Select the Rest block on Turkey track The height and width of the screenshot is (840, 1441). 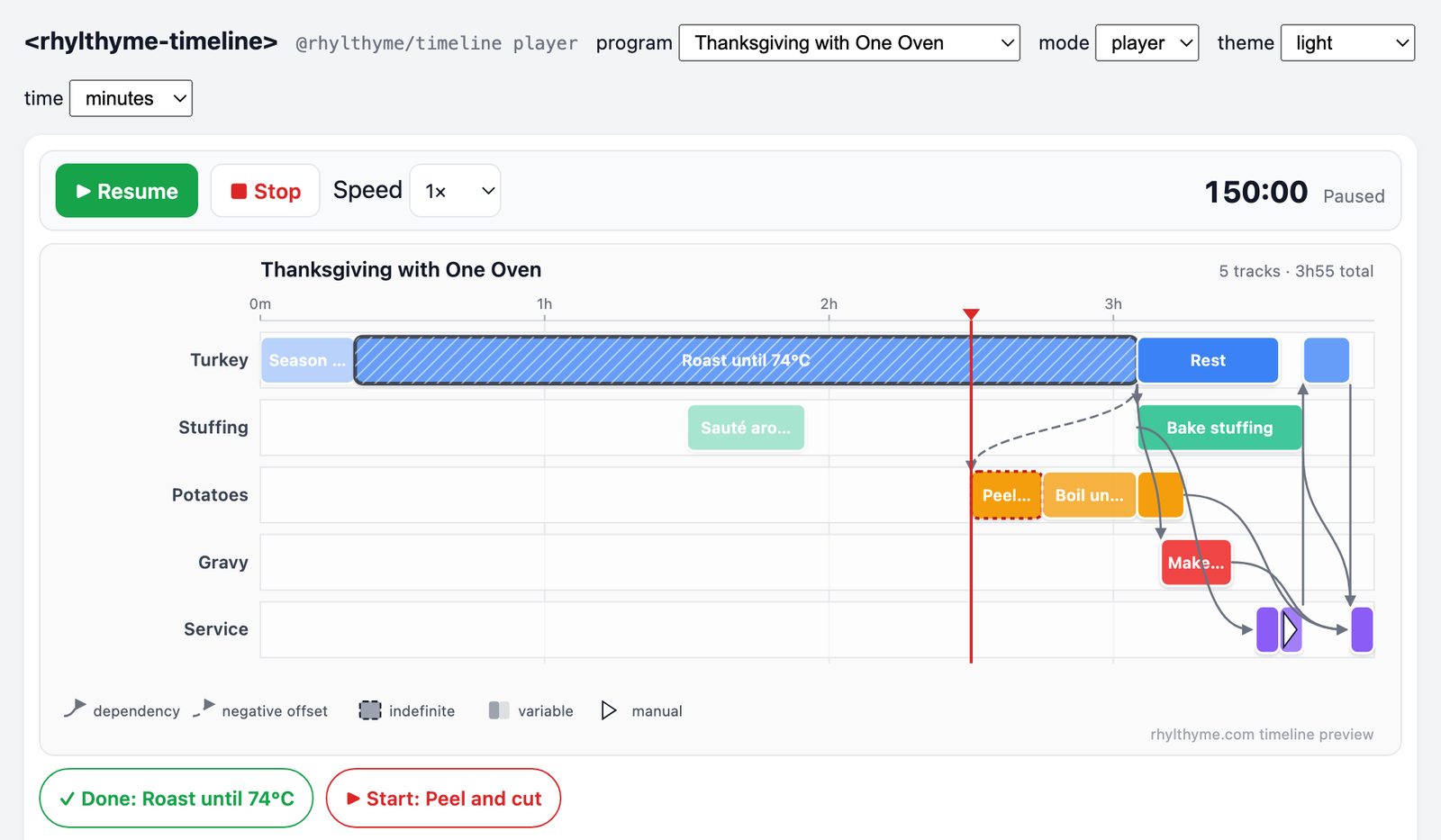1208,360
